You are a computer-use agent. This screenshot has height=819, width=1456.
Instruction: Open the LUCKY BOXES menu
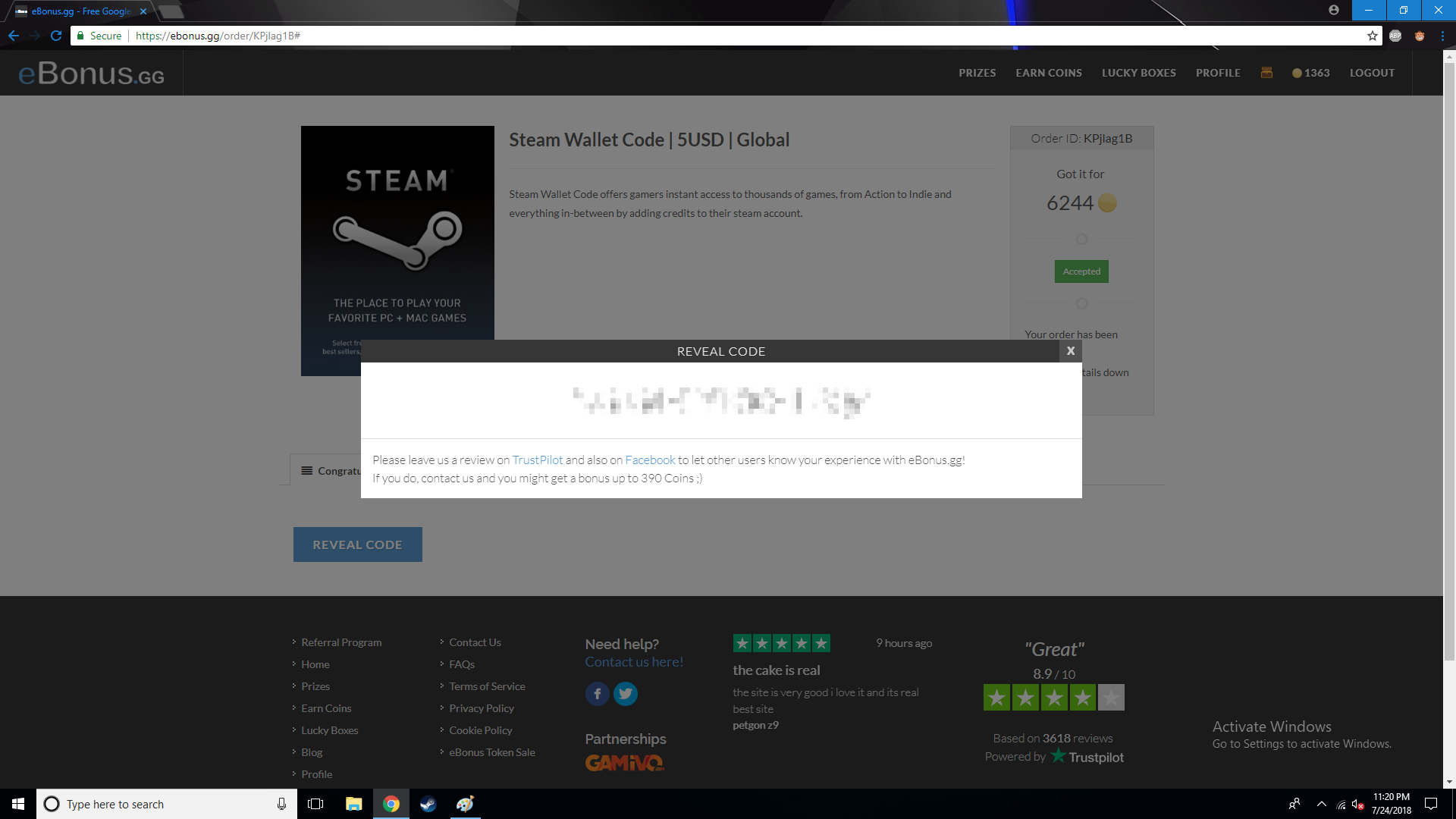[x=1138, y=73]
